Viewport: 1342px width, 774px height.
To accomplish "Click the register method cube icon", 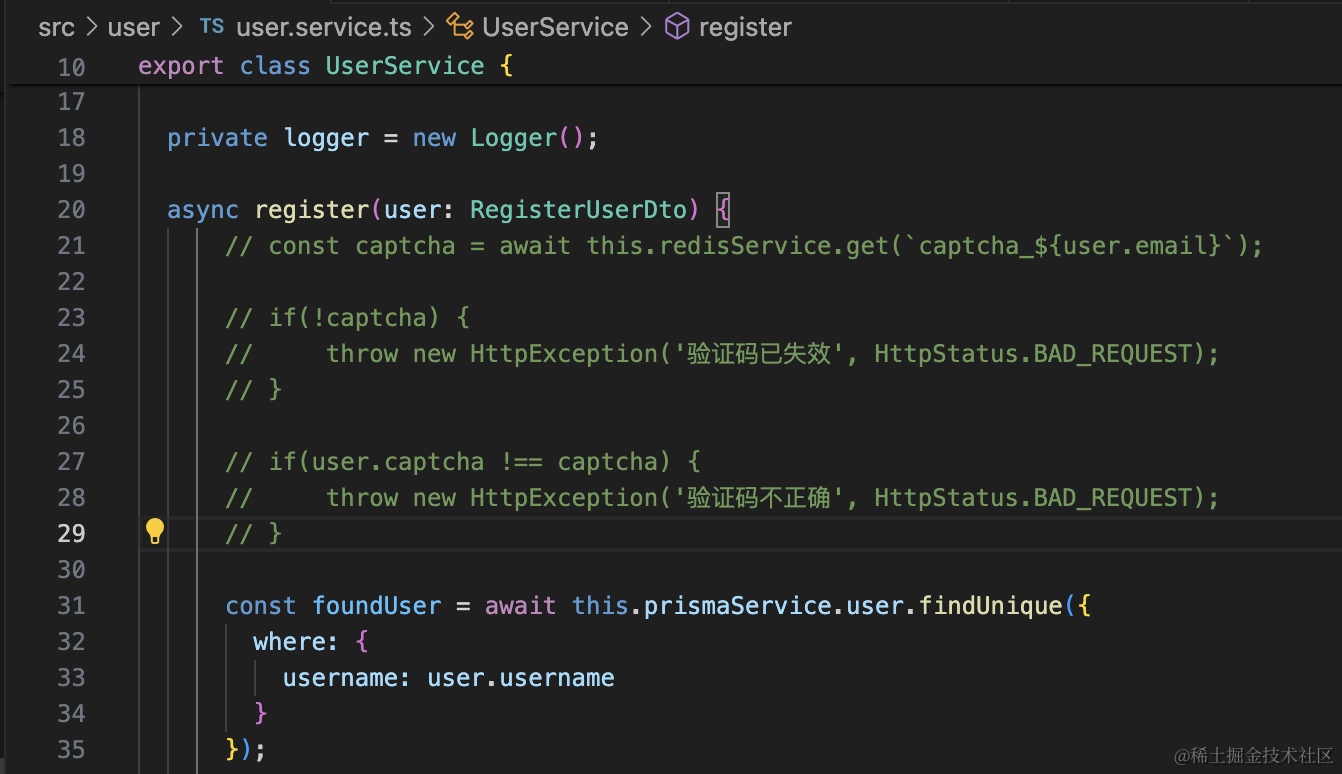I will pos(677,27).
